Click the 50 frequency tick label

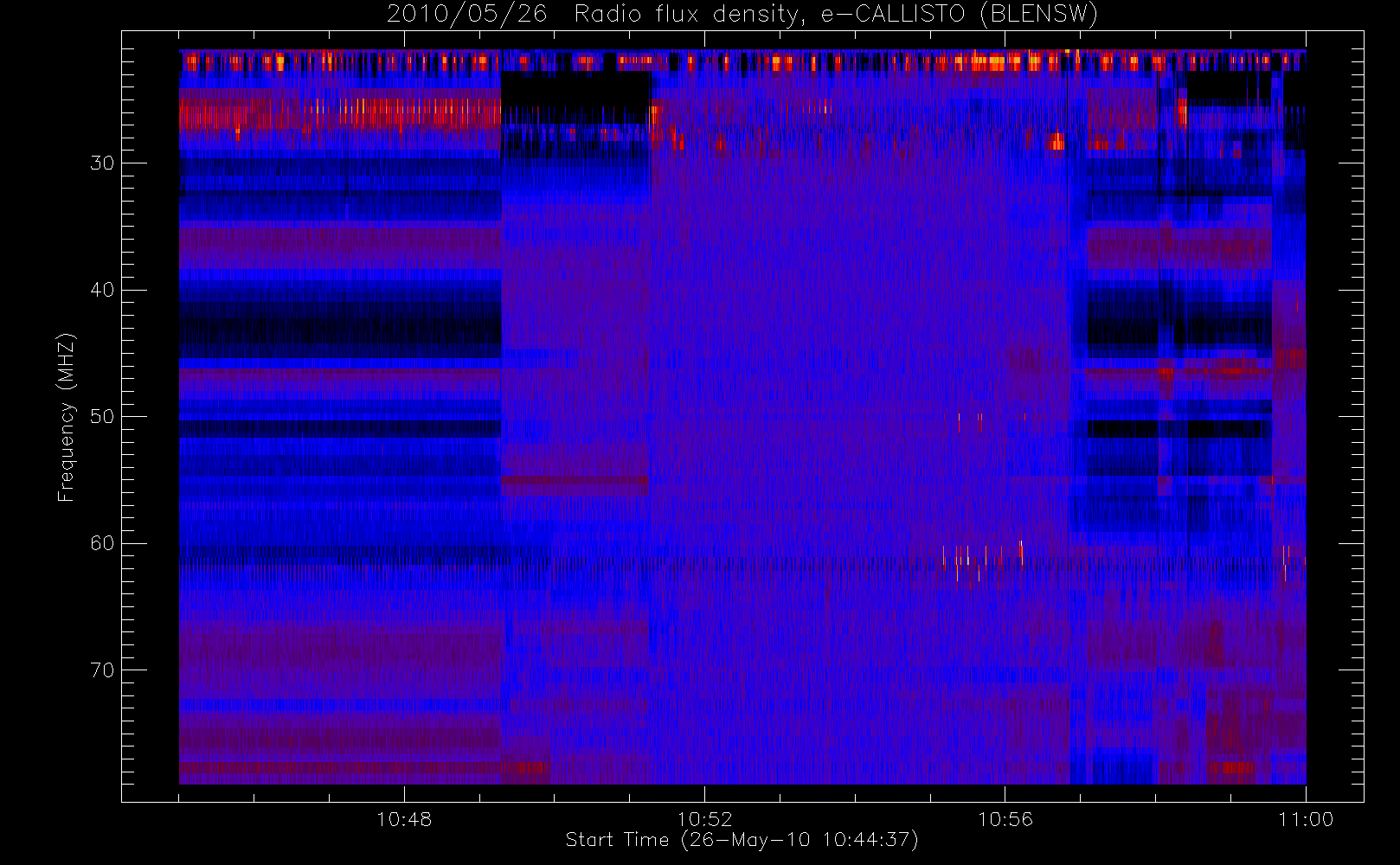(x=102, y=416)
